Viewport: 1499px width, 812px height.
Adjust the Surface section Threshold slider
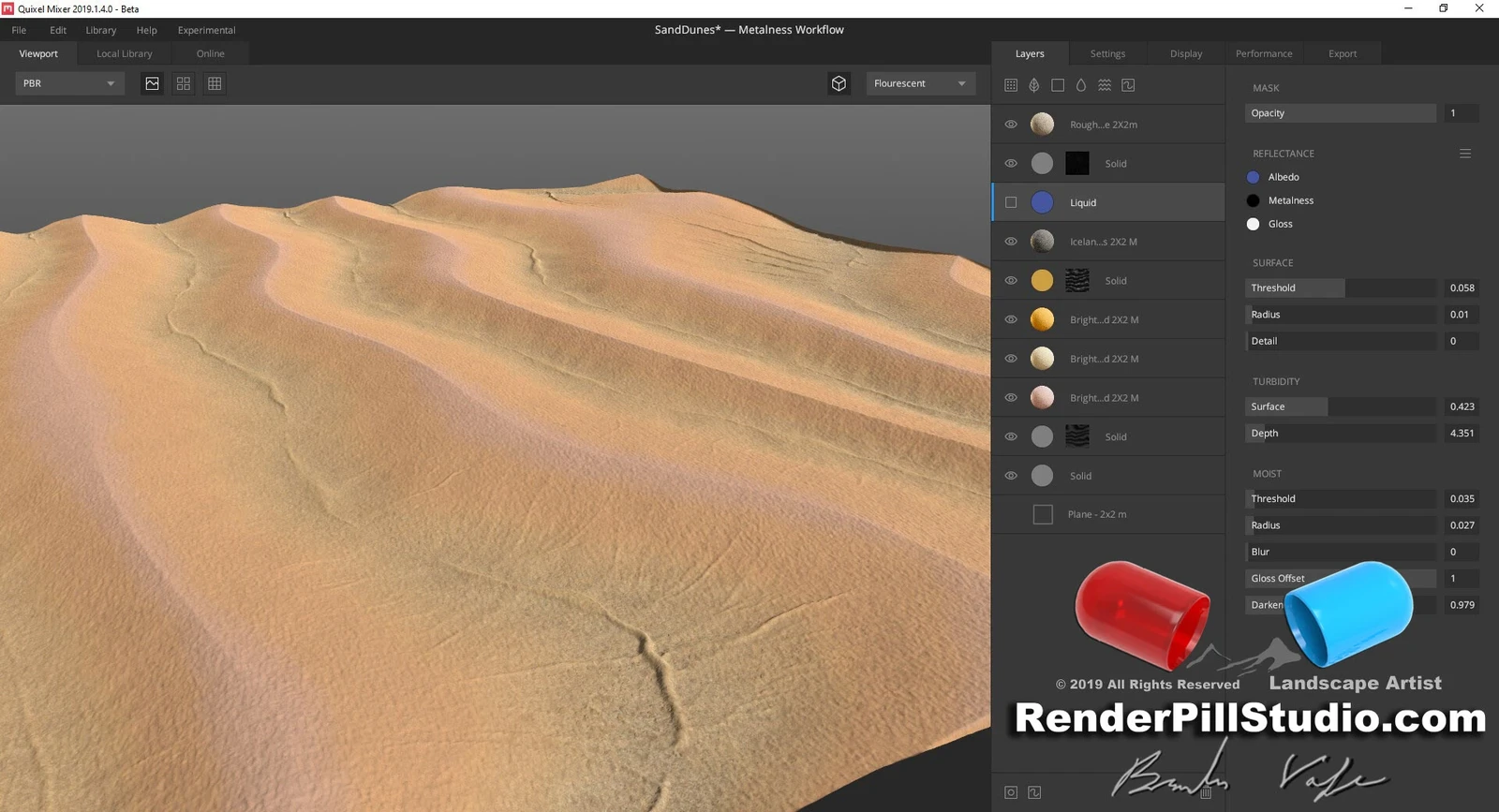tap(1341, 288)
